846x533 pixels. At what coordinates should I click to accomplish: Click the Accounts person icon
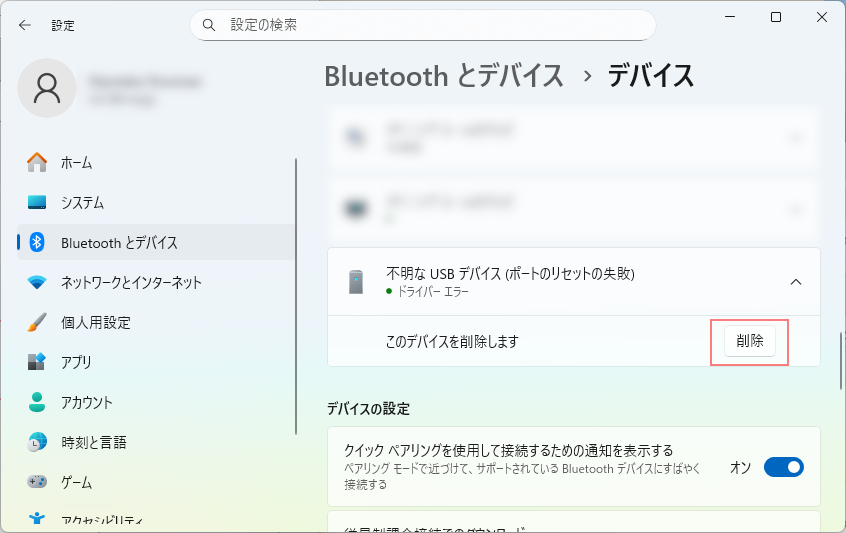click(x=37, y=402)
